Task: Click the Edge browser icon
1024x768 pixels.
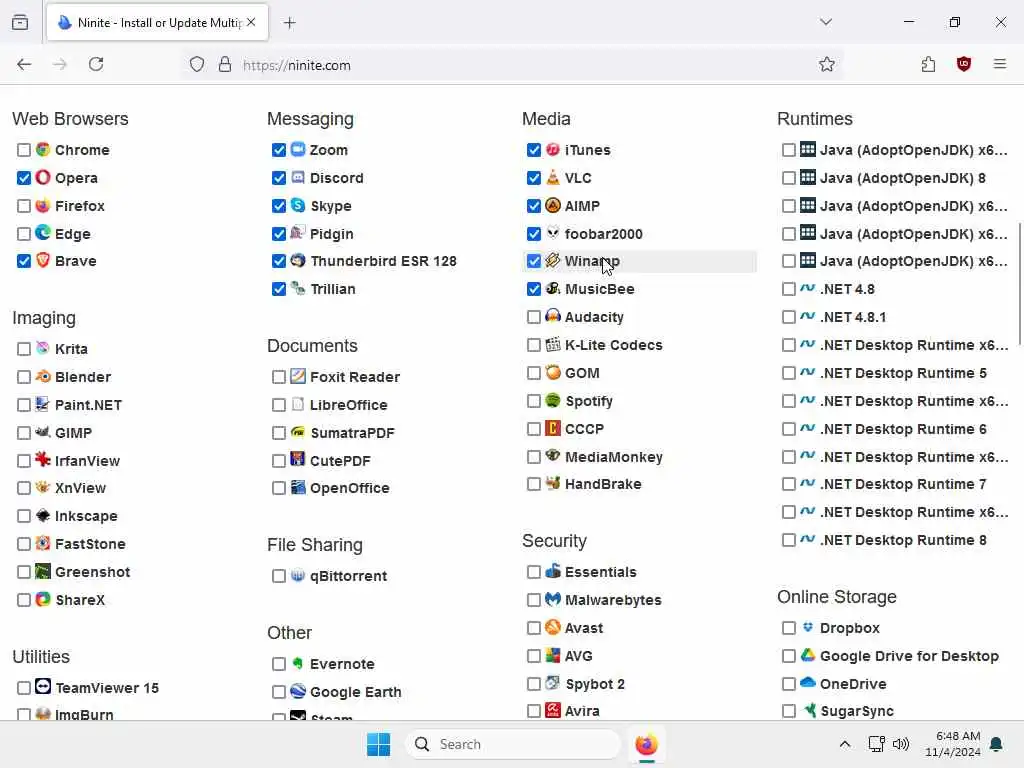Action: click(43, 233)
